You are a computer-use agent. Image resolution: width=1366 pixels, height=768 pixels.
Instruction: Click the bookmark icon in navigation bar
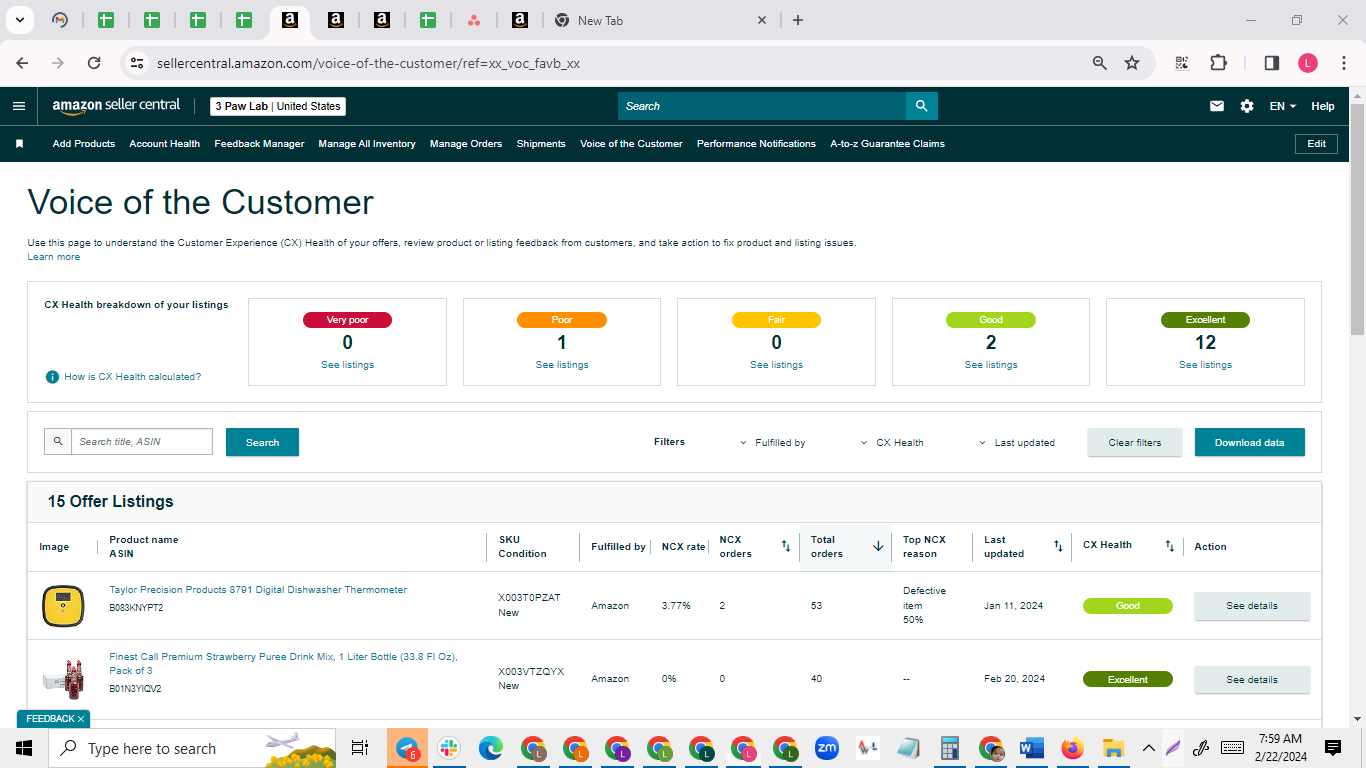click(x=19, y=144)
